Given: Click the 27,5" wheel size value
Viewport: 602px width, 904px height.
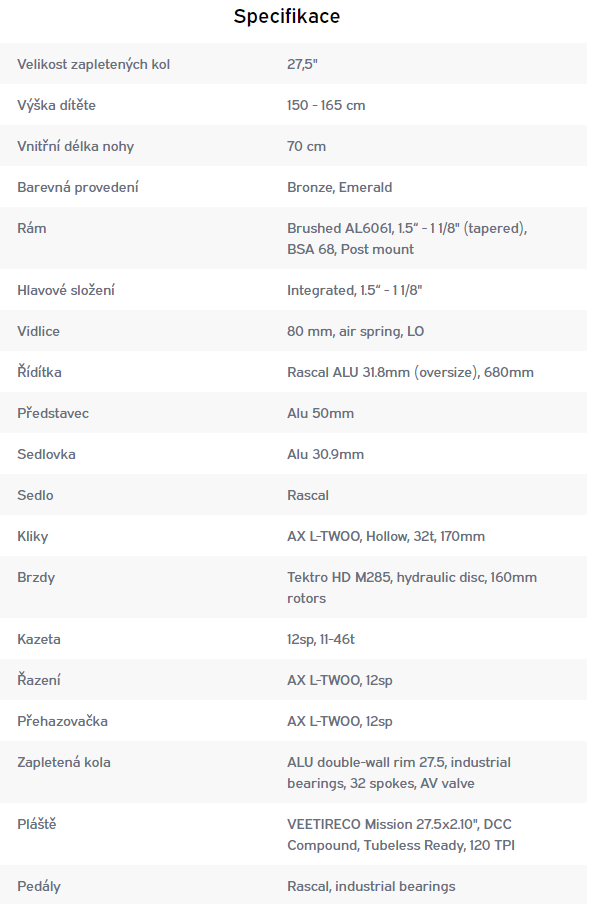Looking at the screenshot, I should (x=302, y=64).
